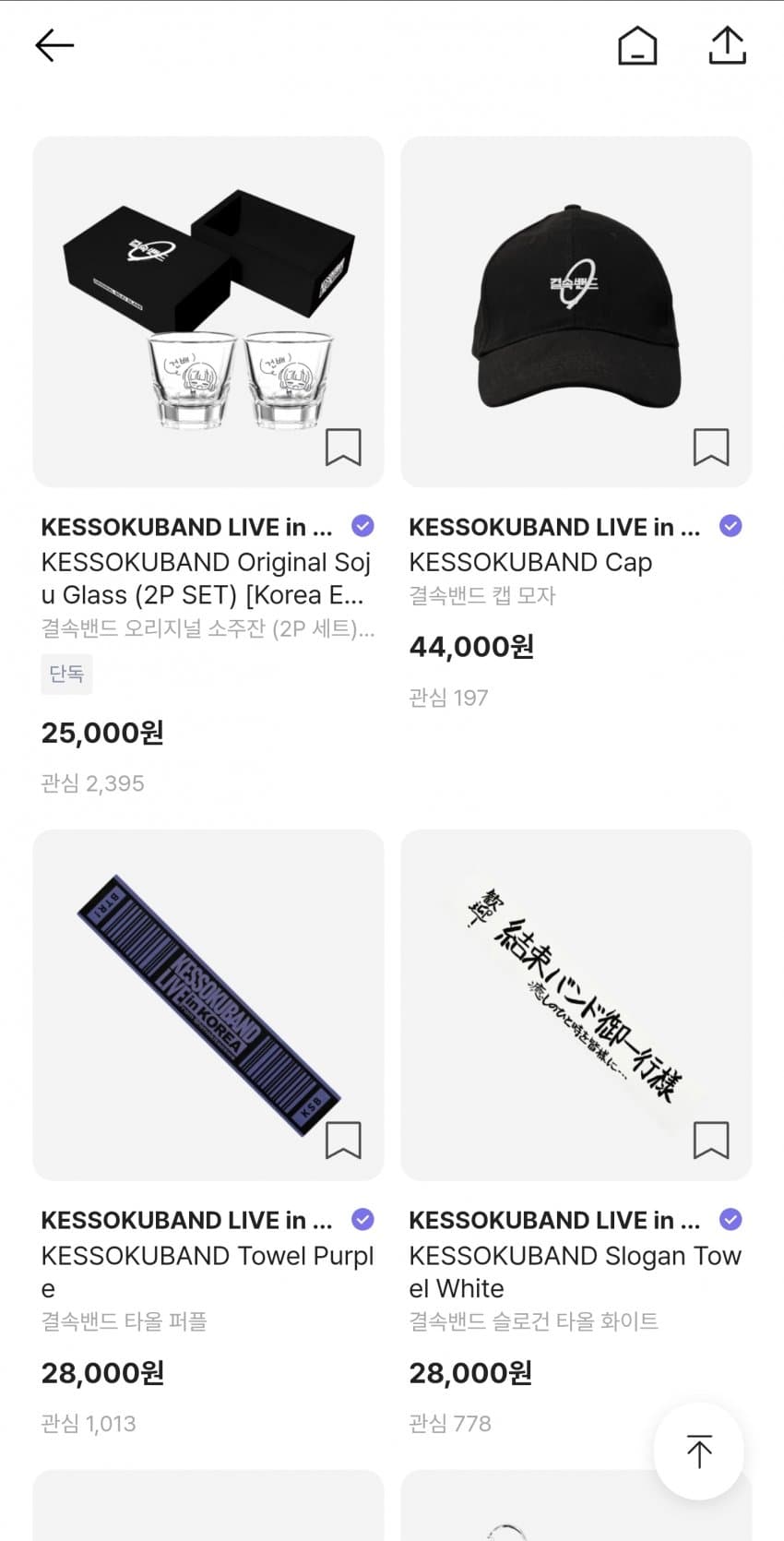Go to home via house icon
Image resolution: width=784 pixels, height=1541 pixels.
click(x=637, y=45)
